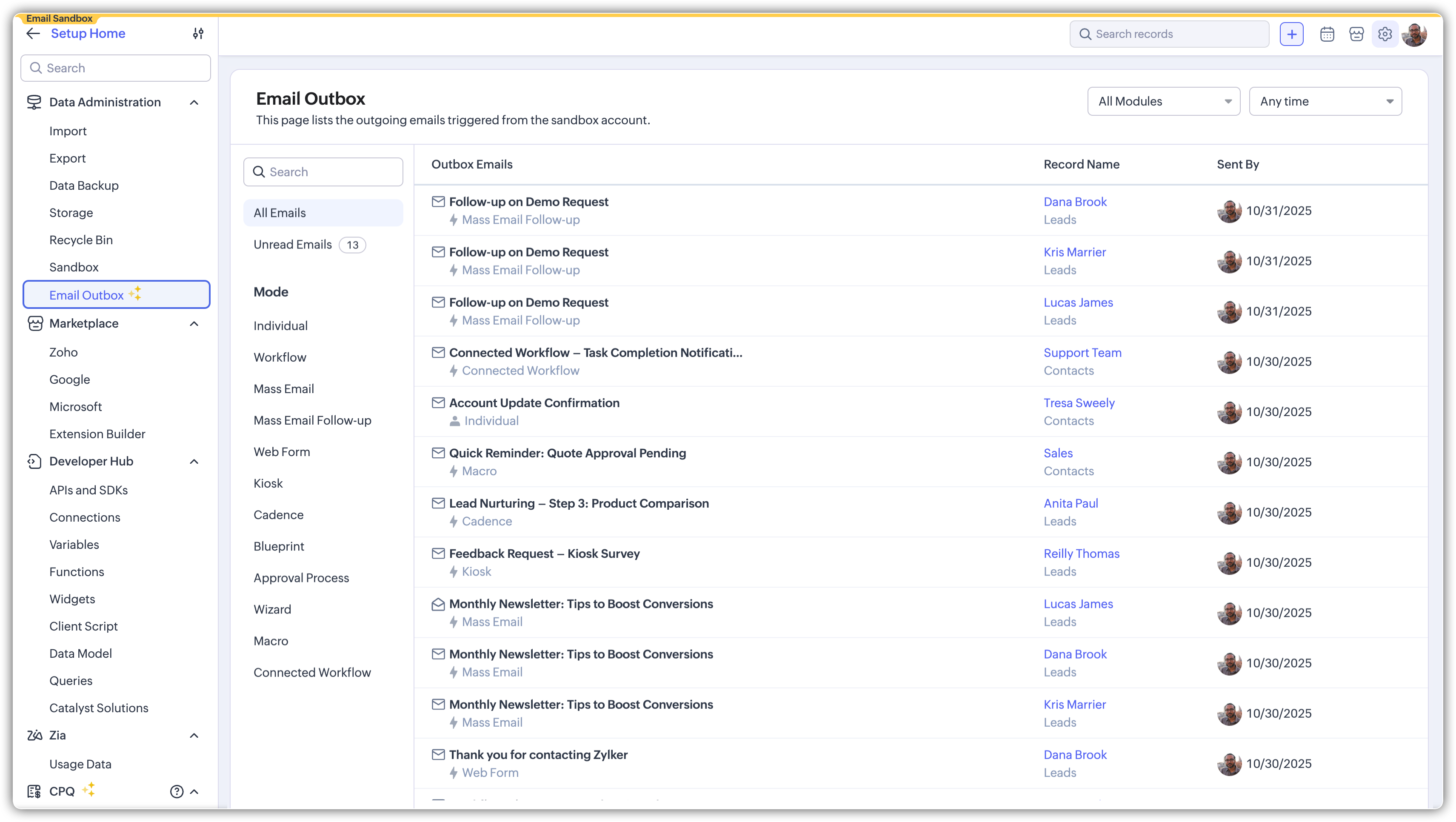Open the Tresa Sweely record link
1456x822 pixels.
pyautogui.click(x=1079, y=402)
